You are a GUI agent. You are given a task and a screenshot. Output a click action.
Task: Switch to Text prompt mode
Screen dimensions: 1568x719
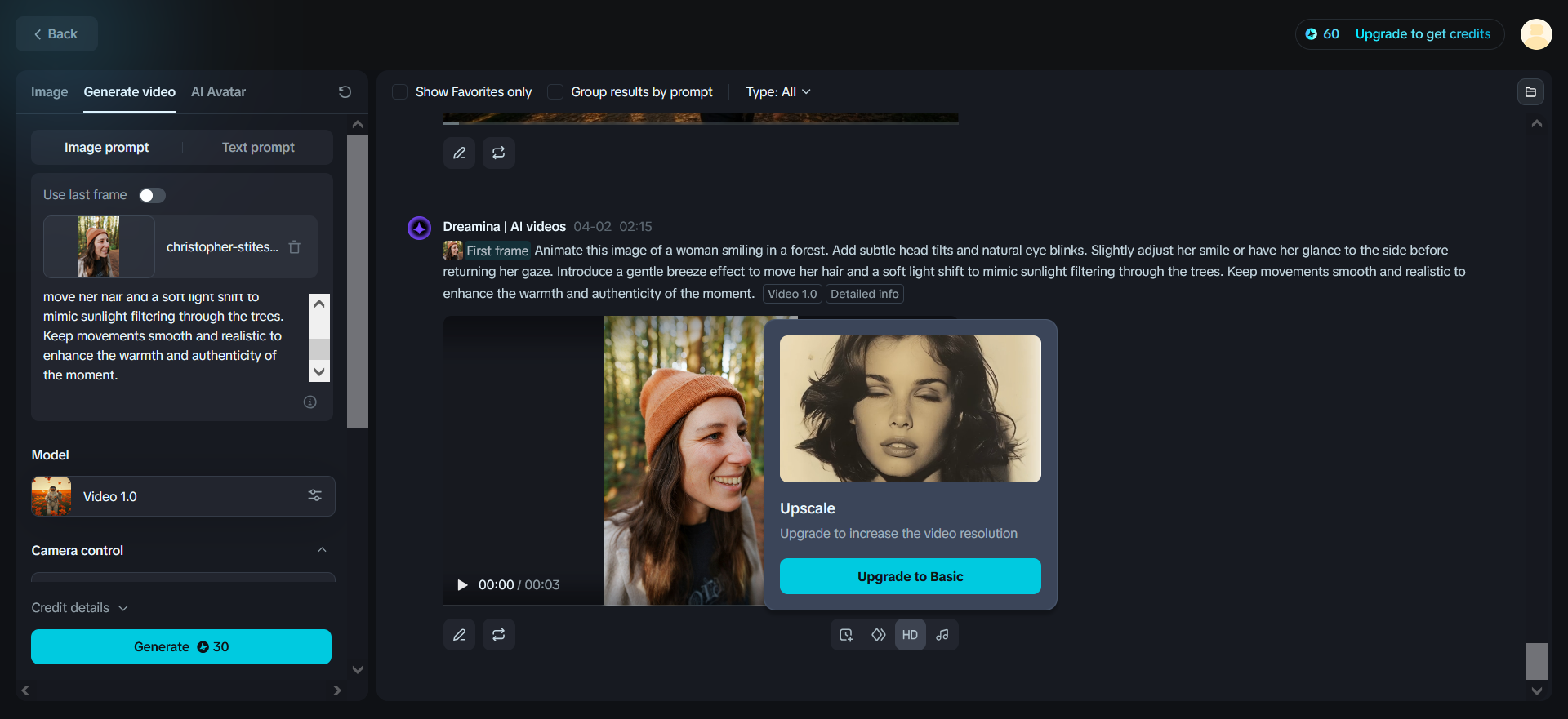[x=258, y=148]
